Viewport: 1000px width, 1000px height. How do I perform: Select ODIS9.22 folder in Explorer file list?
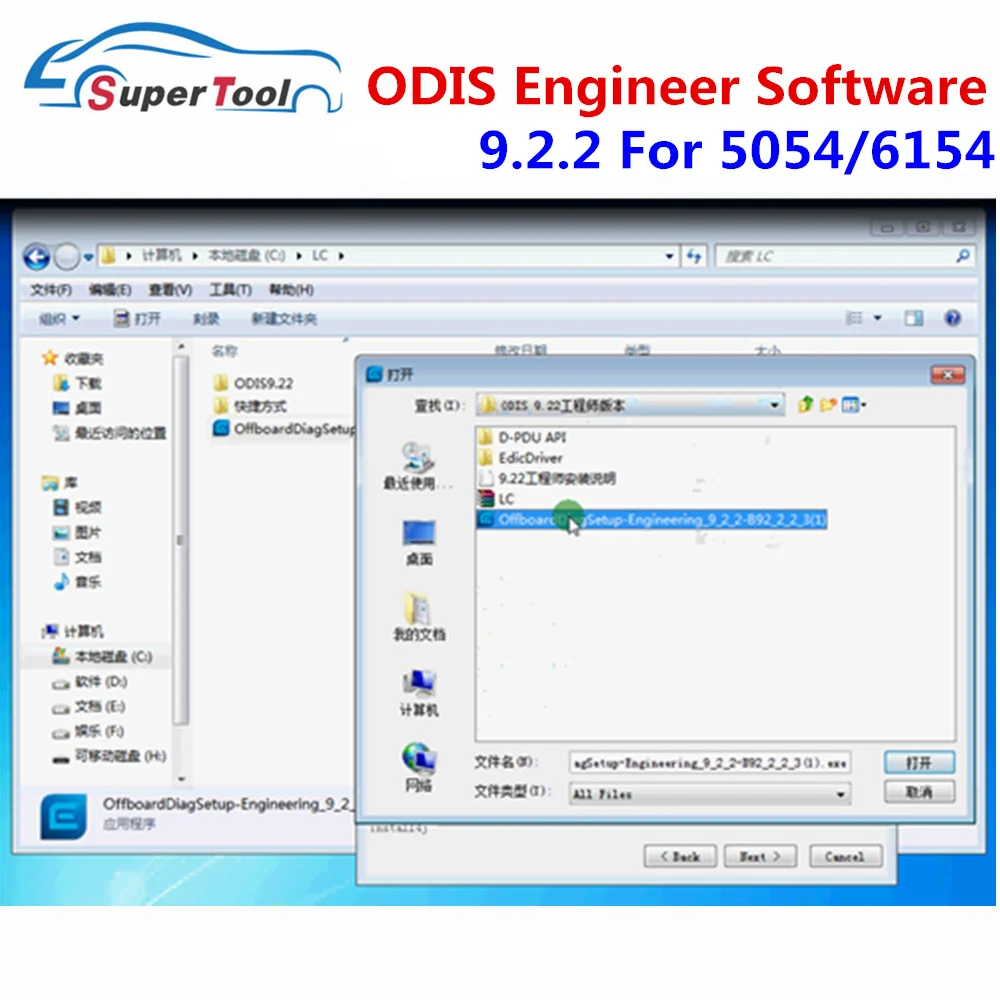coord(254,383)
